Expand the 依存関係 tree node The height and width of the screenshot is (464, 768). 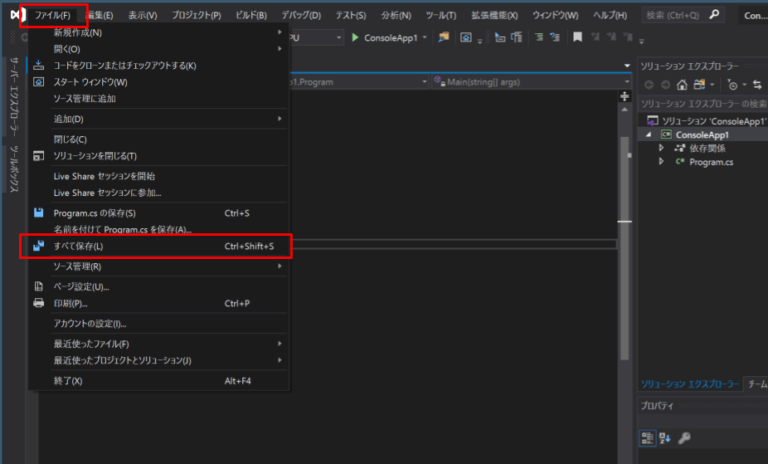tap(660, 148)
